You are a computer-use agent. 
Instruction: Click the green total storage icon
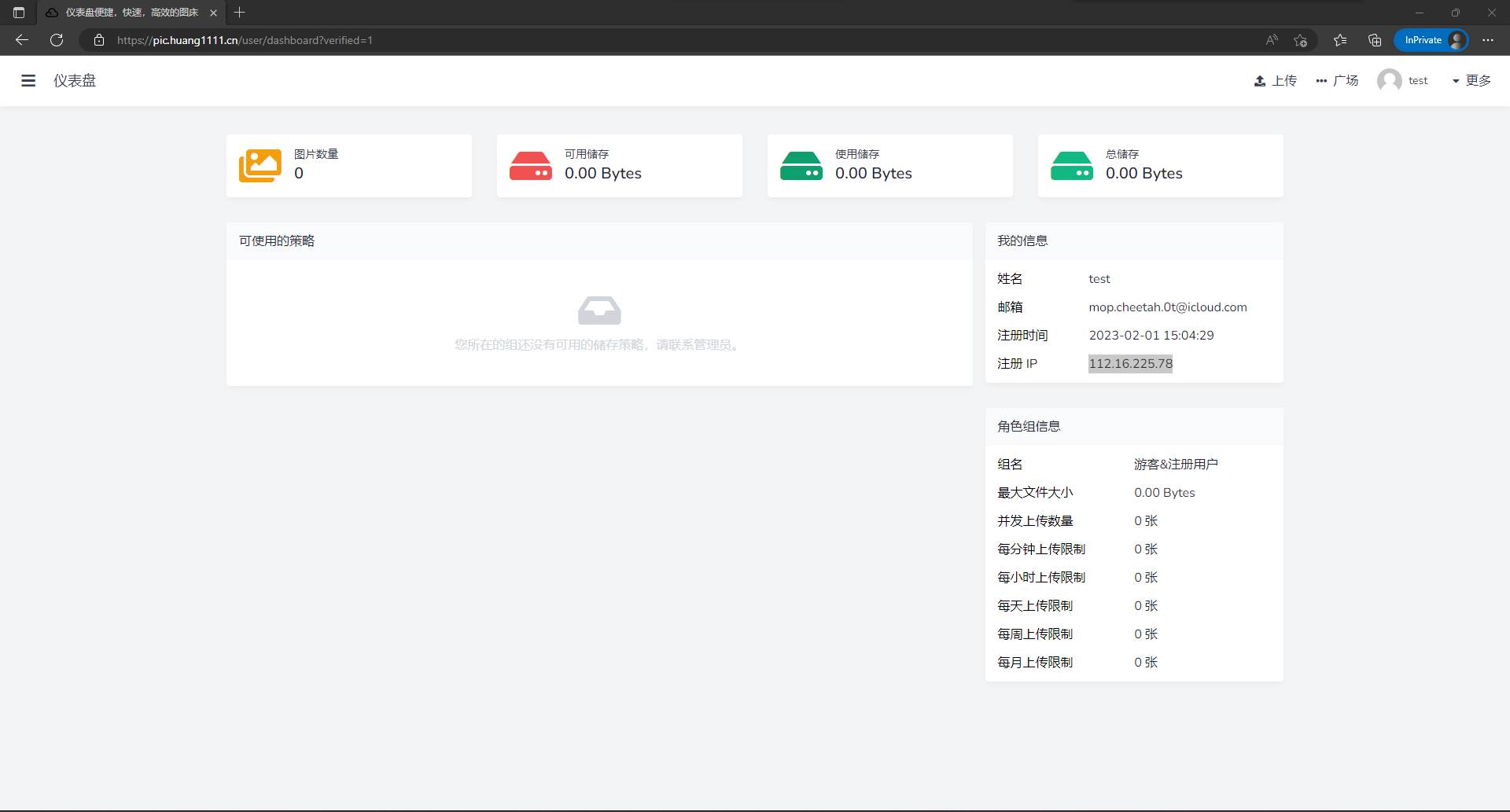[1072, 166]
